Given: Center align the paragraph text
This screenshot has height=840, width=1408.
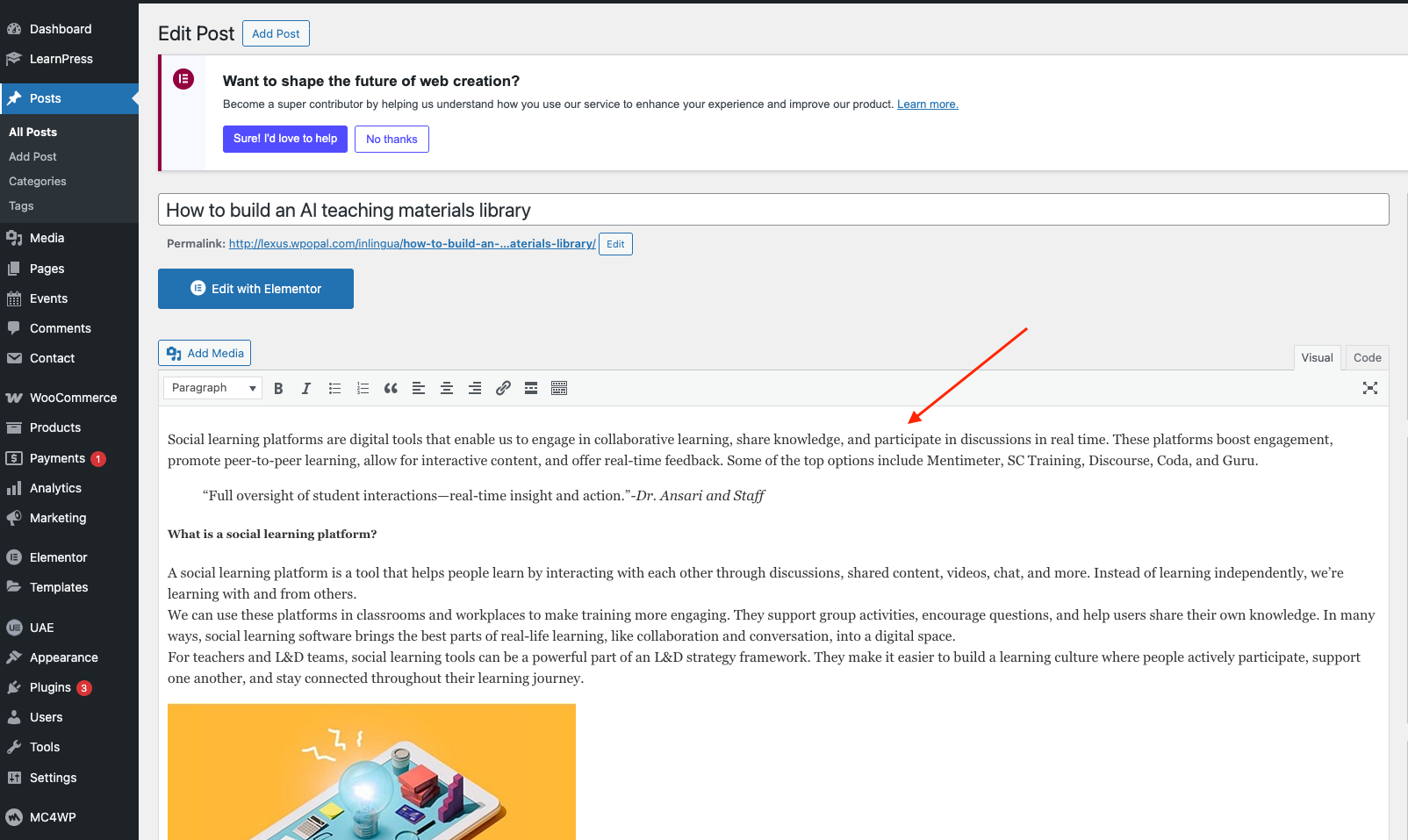Looking at the screenshot, I should (x=447, y=388).
